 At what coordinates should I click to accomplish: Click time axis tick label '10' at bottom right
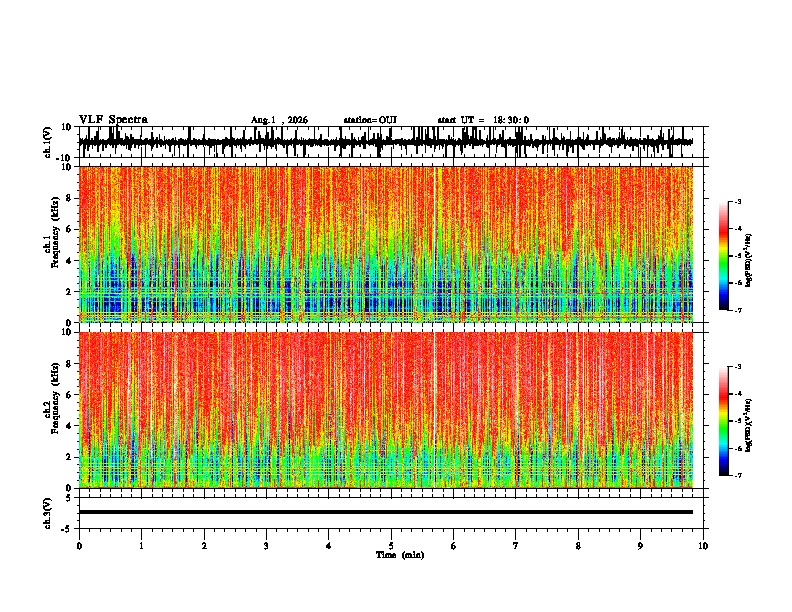pos(703,546)
